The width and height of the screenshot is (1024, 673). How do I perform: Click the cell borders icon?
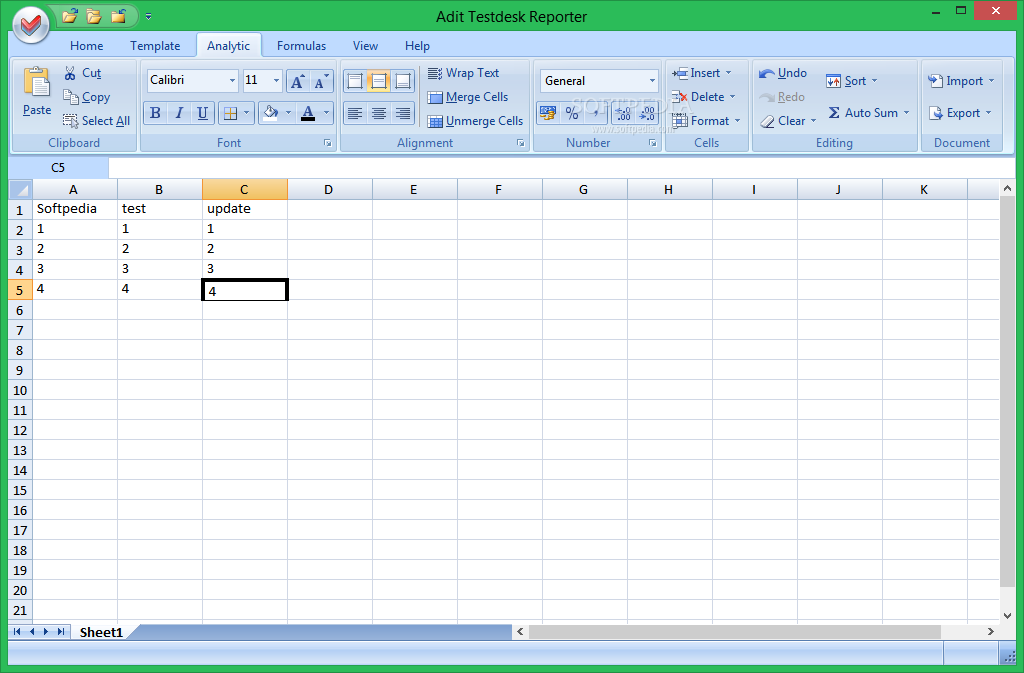(x=230, y=113)
